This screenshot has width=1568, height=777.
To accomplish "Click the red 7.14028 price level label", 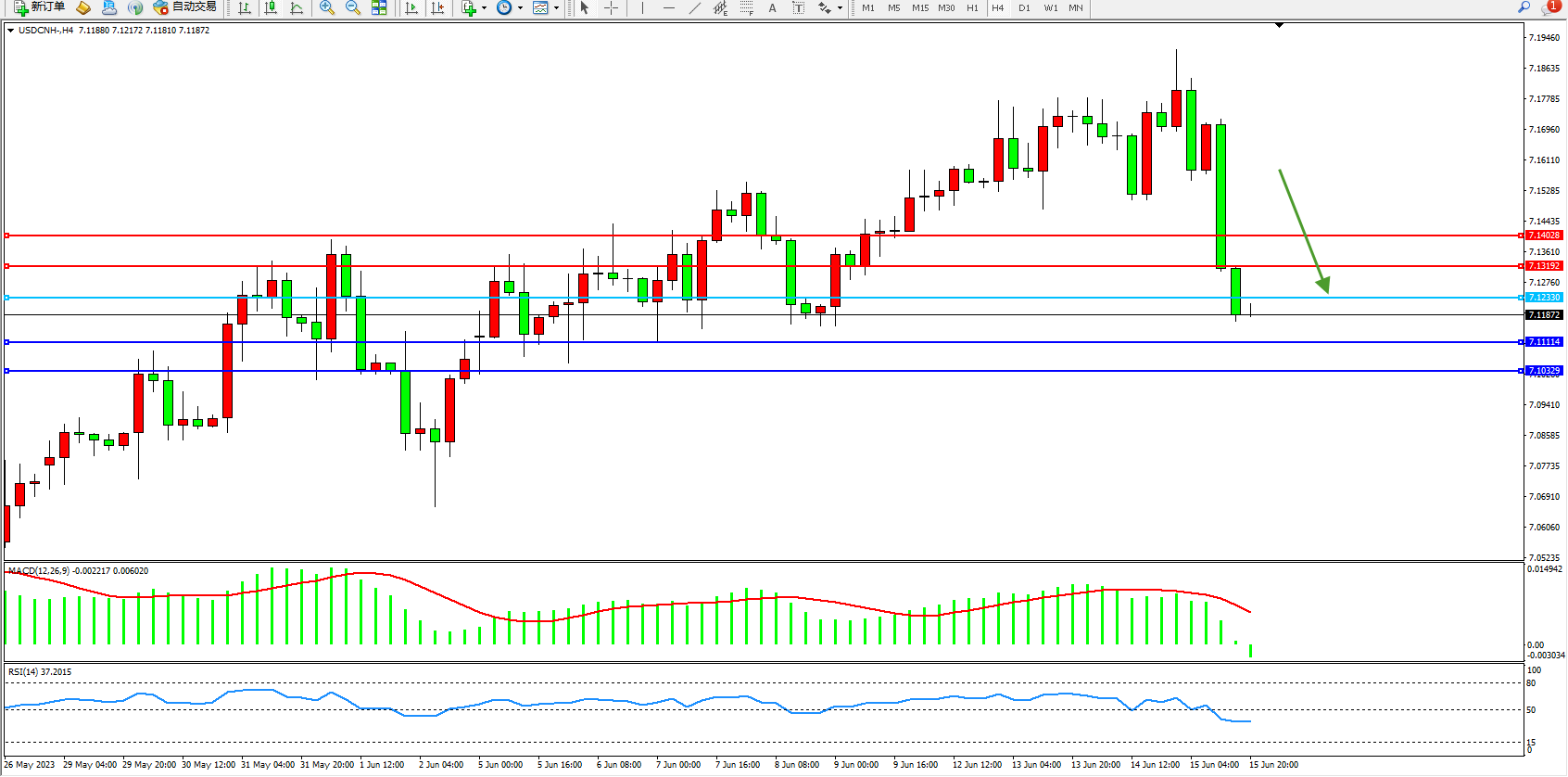I will click(x=1544, y=236).
